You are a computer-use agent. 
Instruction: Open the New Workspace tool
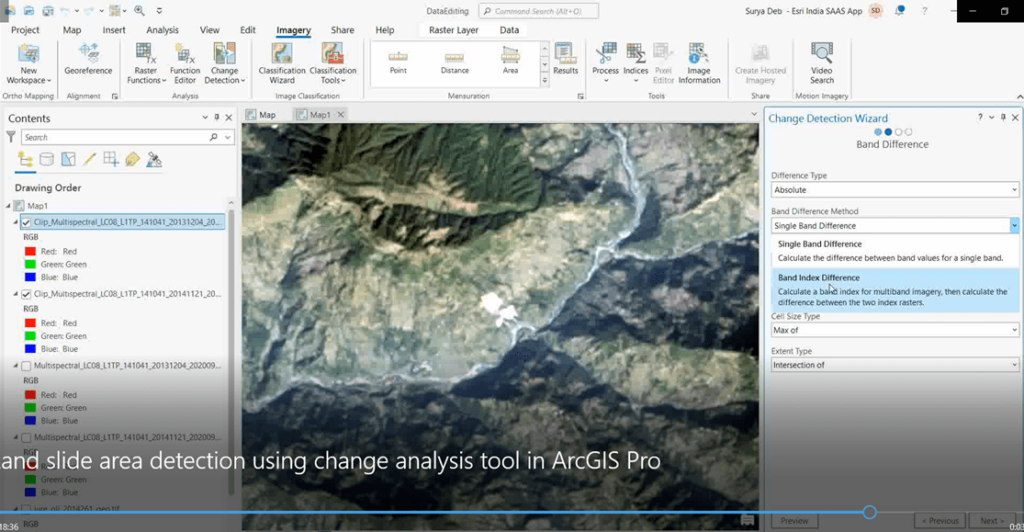[28, 63]
